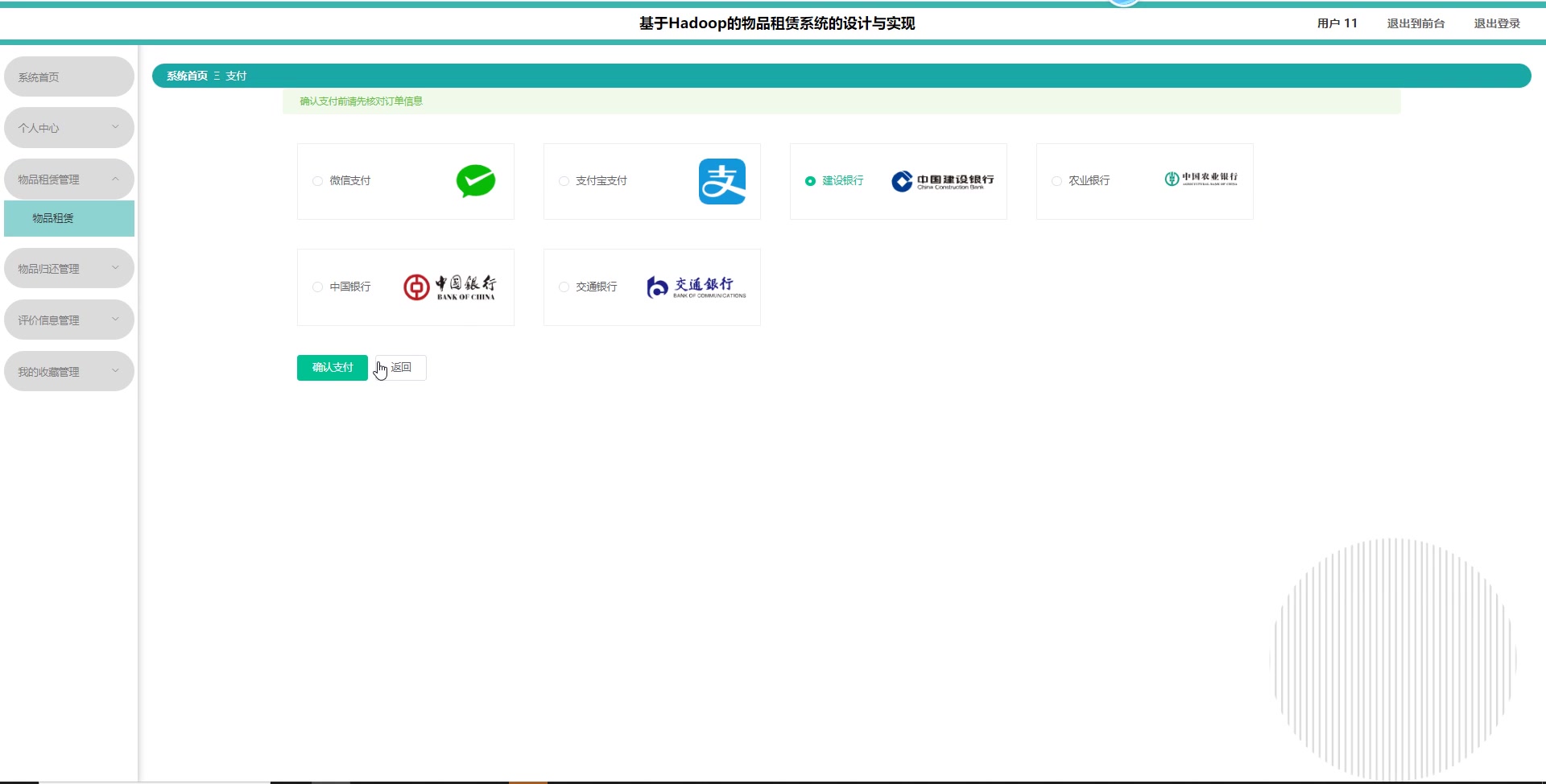Select the 物品租赁 submenu item
Image resolution: width=1546 pixels, height=784 pixels.
coord(69,218)
